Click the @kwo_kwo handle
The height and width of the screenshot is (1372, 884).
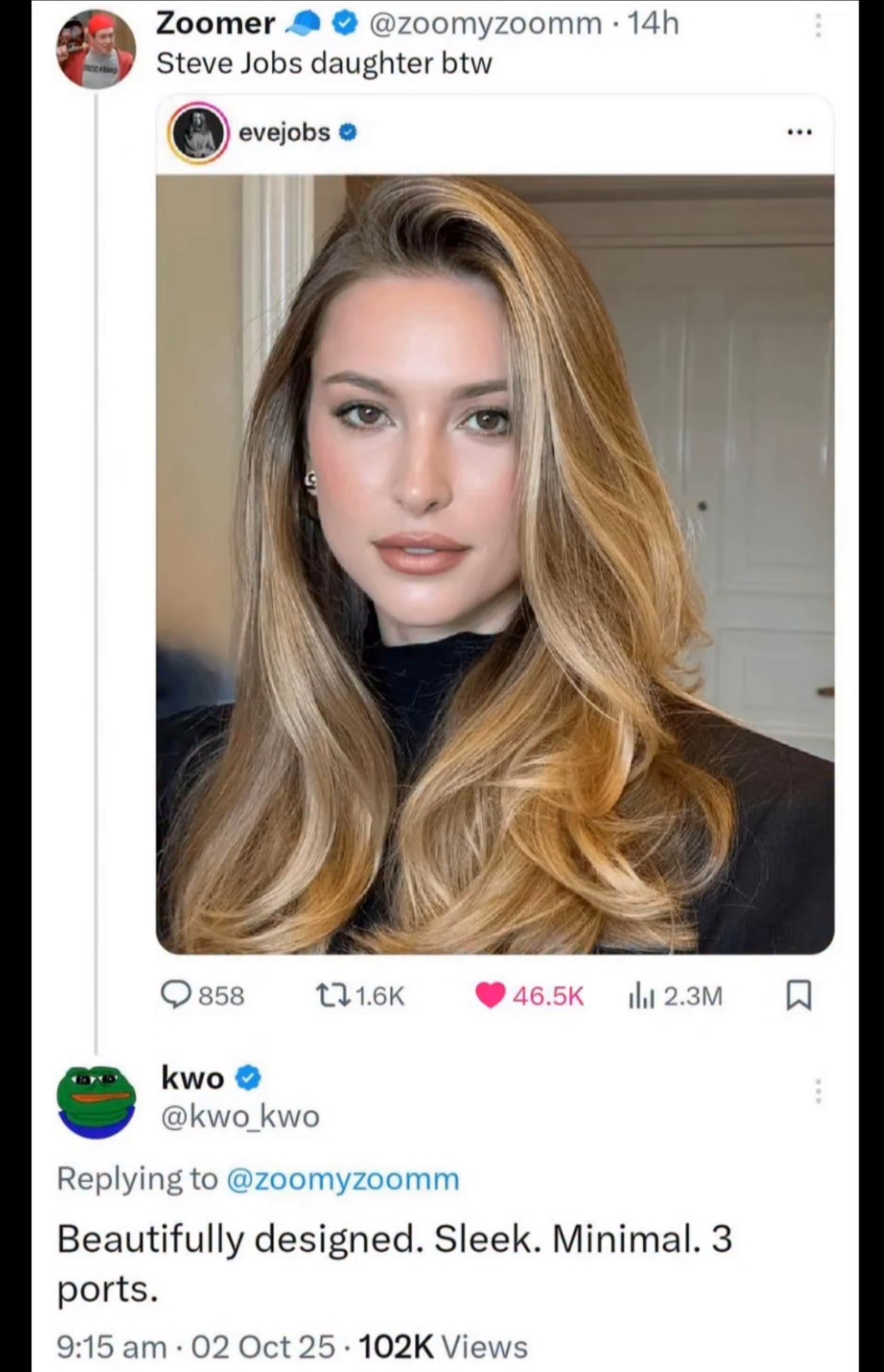(240, 1116)
